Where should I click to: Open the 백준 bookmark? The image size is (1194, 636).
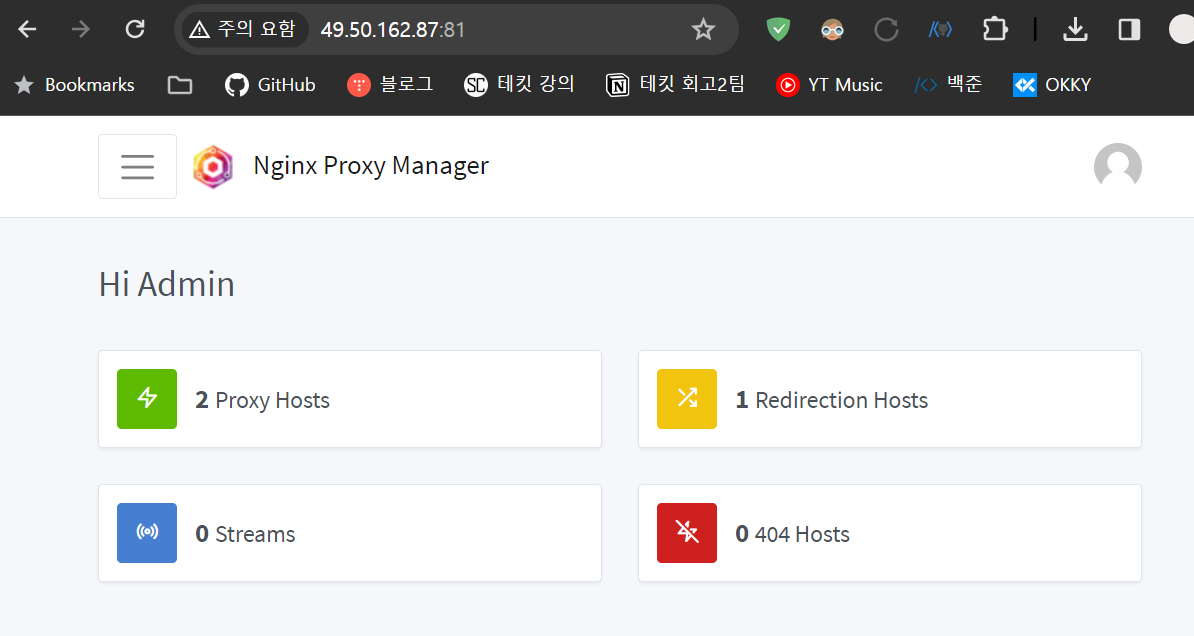tap(948, 85)
